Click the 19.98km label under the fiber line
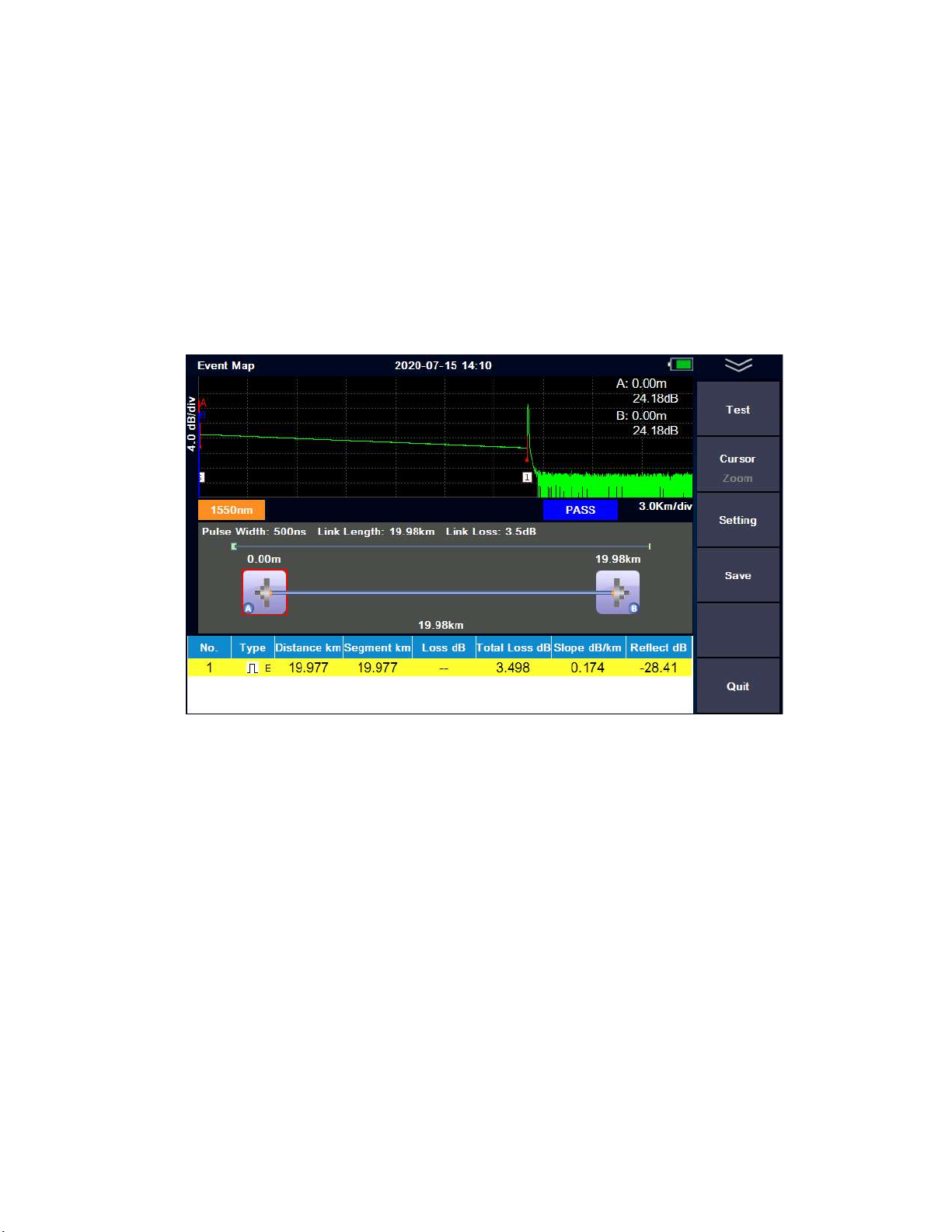Screen dimensions: 952x1232 [x=441, y=625]
